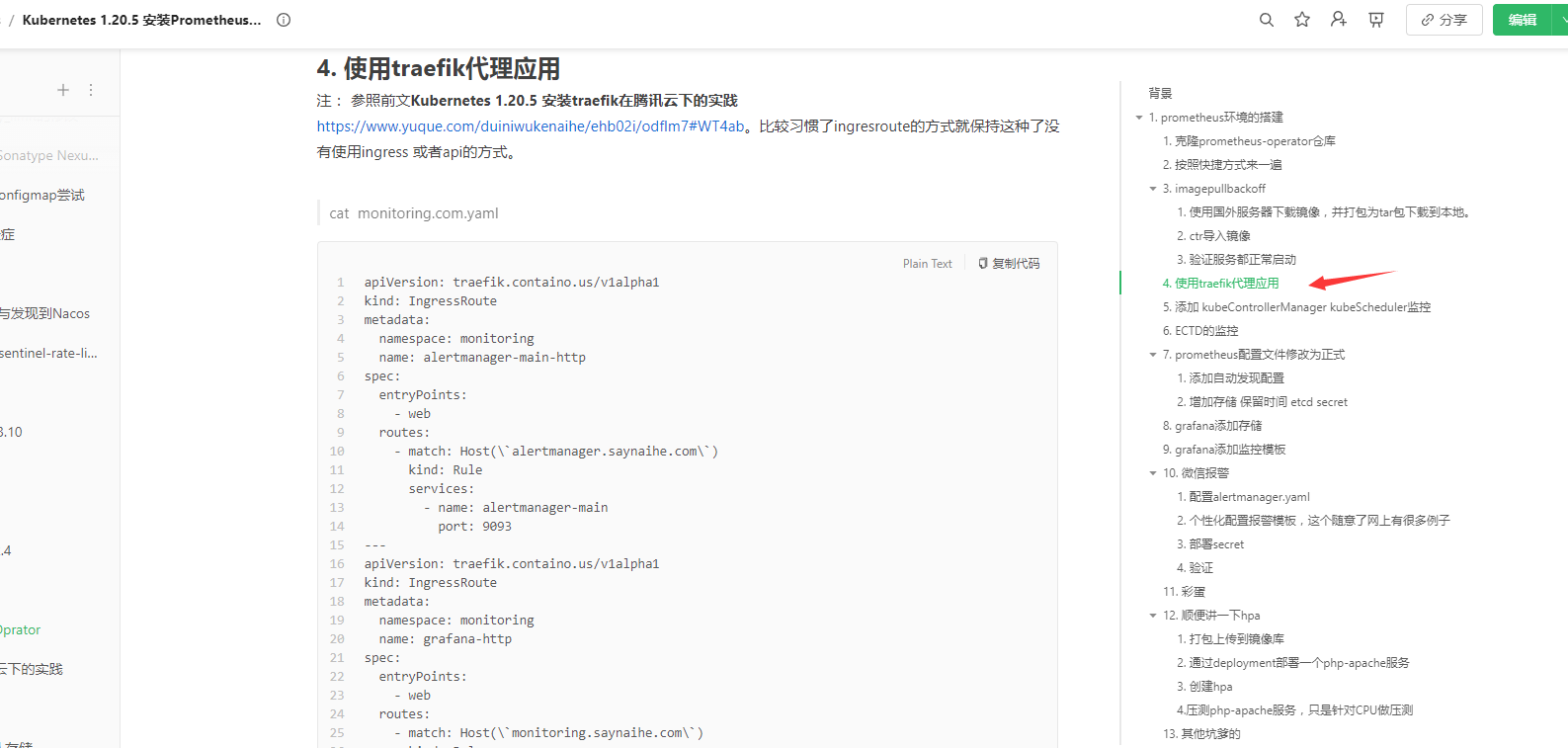This screenshot has height=748, width=1568.
Task: Go to 8. grafana添加存储 outline entry
Action: 1212,426
